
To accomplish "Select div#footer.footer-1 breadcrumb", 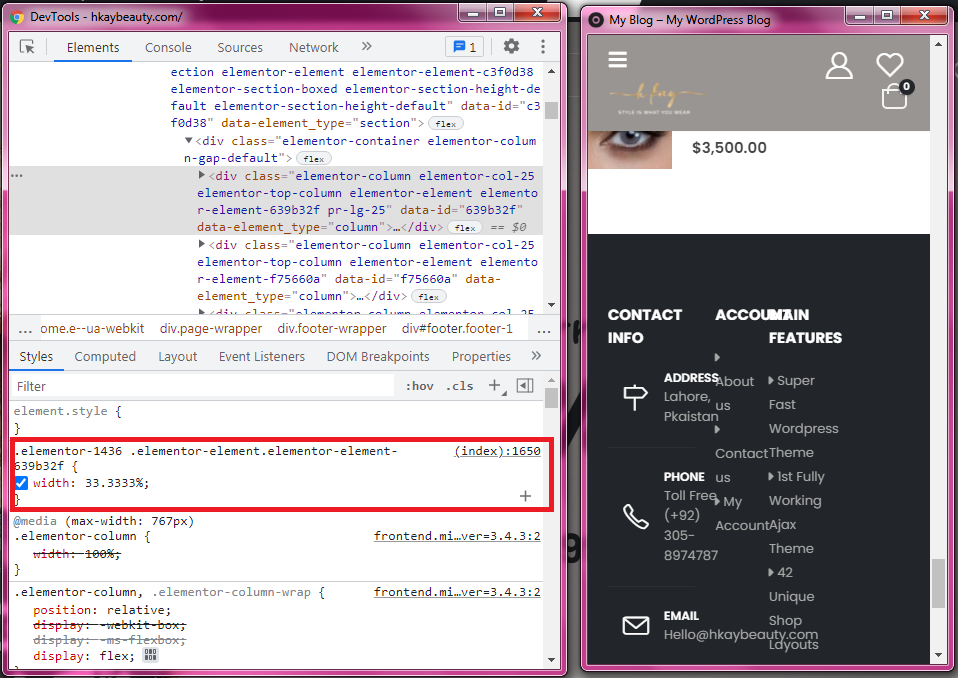I will pos(457,329).
